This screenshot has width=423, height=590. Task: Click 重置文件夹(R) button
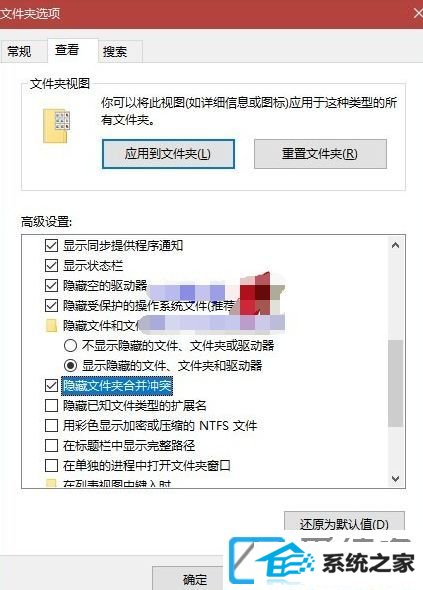click(x=320, y=154)
